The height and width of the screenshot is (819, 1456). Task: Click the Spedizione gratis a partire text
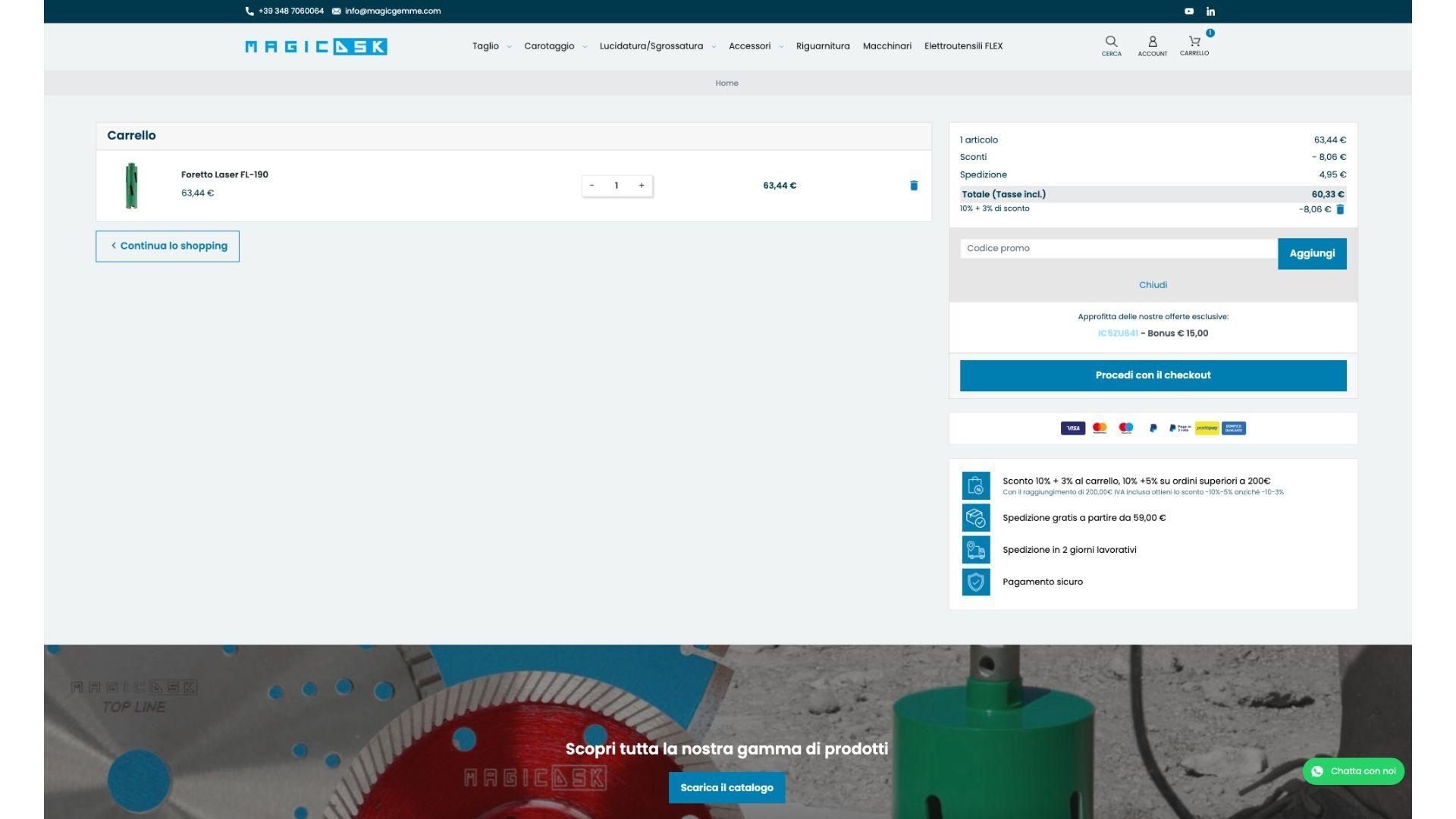1084,518
